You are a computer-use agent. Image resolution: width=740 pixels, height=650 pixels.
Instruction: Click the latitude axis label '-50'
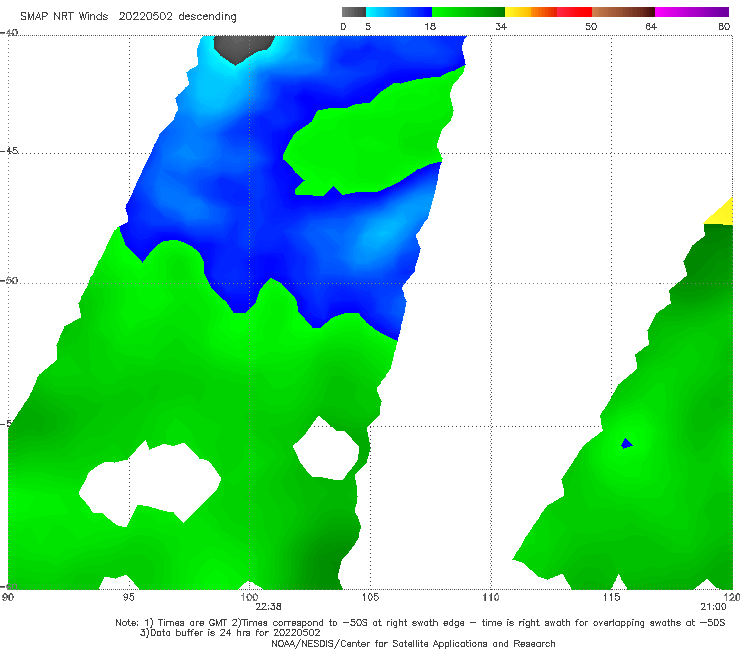pyautogui.click(x=9, y=280)
